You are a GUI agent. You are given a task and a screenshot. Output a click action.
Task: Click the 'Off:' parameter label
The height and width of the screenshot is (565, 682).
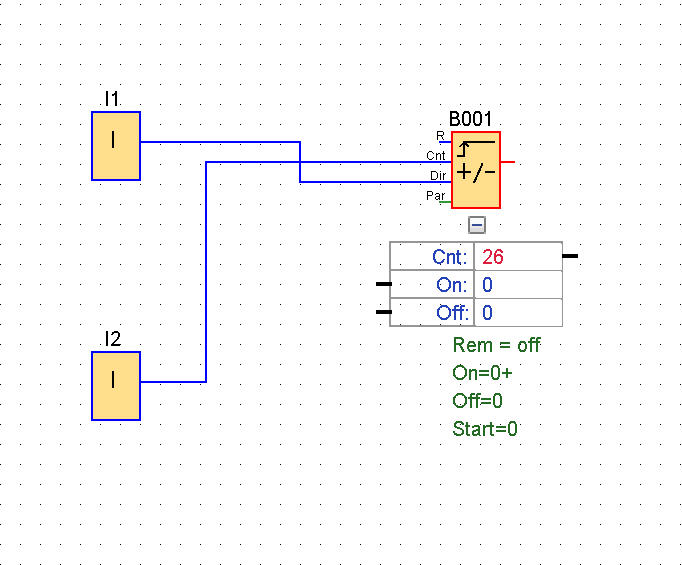pos(453,313)
